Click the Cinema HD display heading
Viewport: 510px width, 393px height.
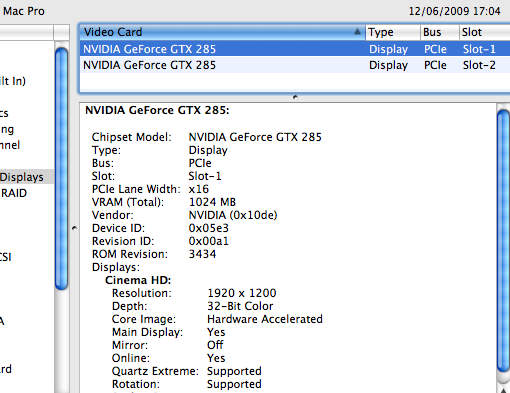(x=138, y=280)
